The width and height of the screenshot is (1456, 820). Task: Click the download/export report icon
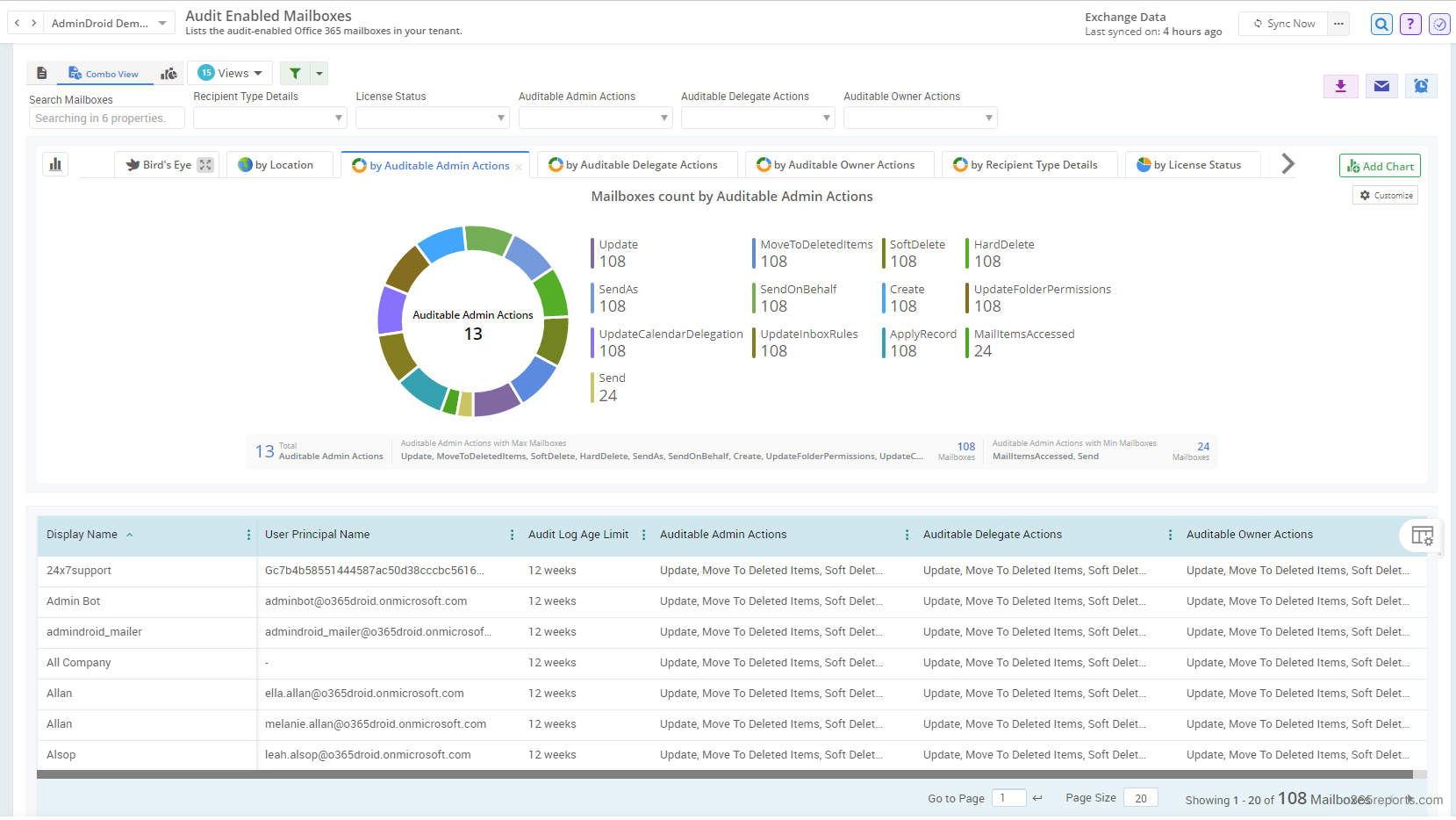[x=1340, y=86]
